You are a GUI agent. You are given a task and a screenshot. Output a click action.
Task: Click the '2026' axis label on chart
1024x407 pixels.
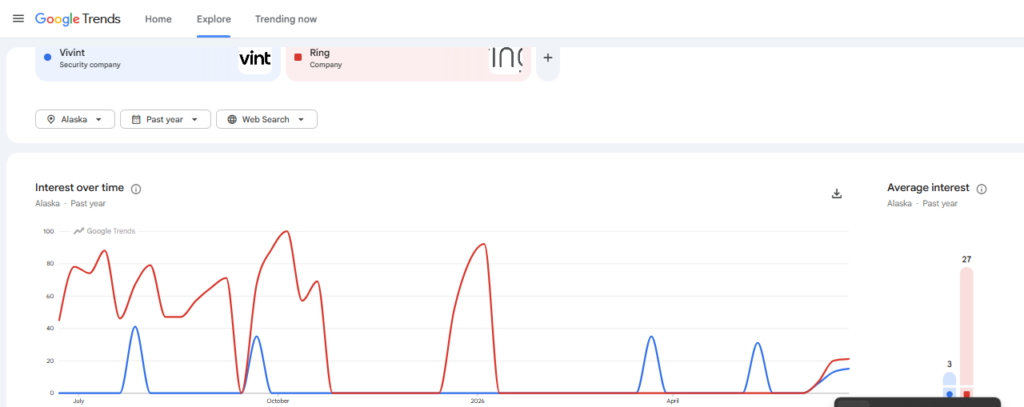[x=477, y=401]
